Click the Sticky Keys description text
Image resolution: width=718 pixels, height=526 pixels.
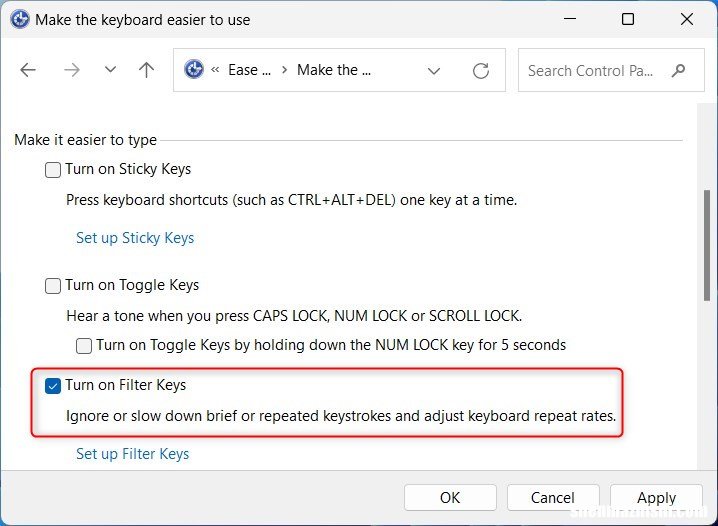(292, 200)
